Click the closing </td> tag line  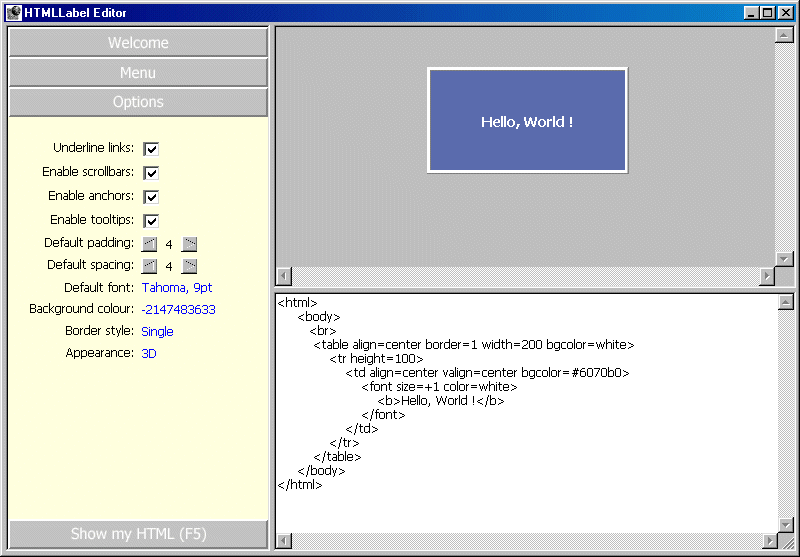click(362, 429)
